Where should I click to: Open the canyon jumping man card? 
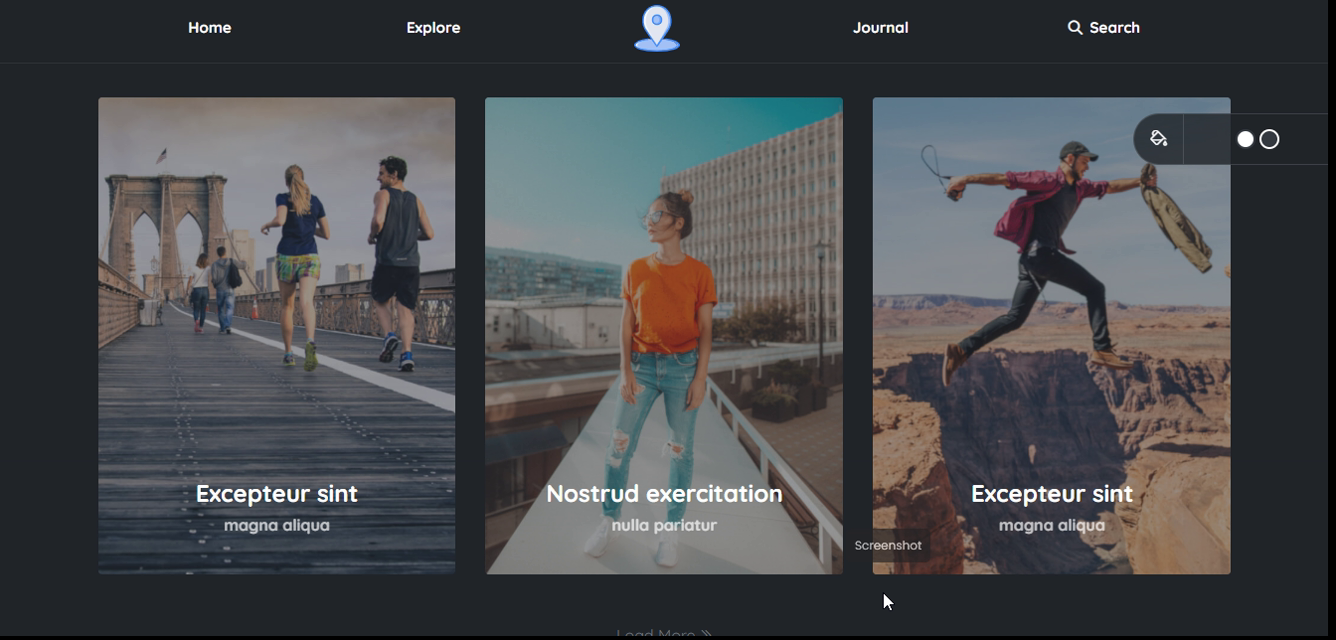(x=1051, y=335)
